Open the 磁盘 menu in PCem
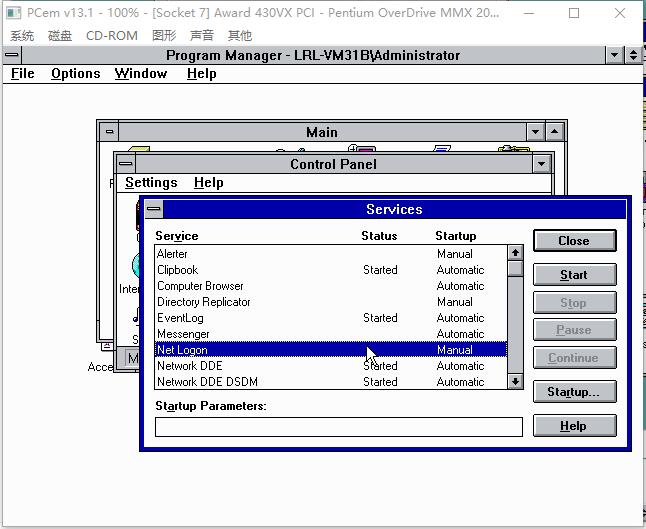This screenshot has height=529, width=646. pos(60,35)
